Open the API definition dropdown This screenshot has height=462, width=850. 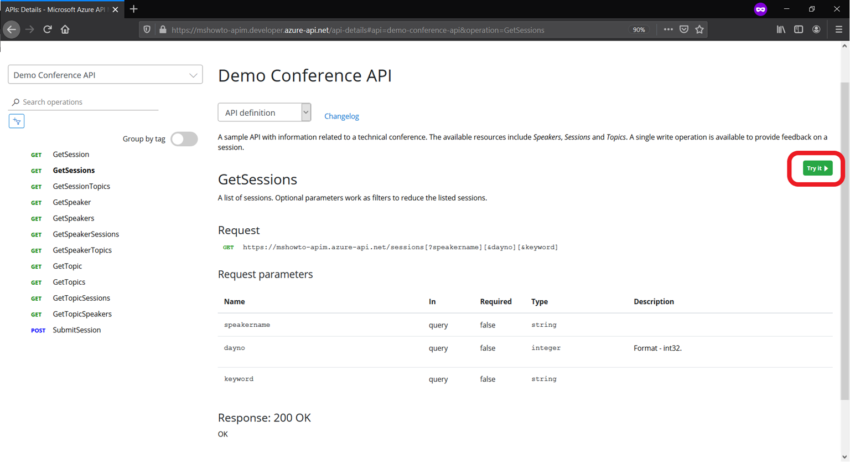264,113
